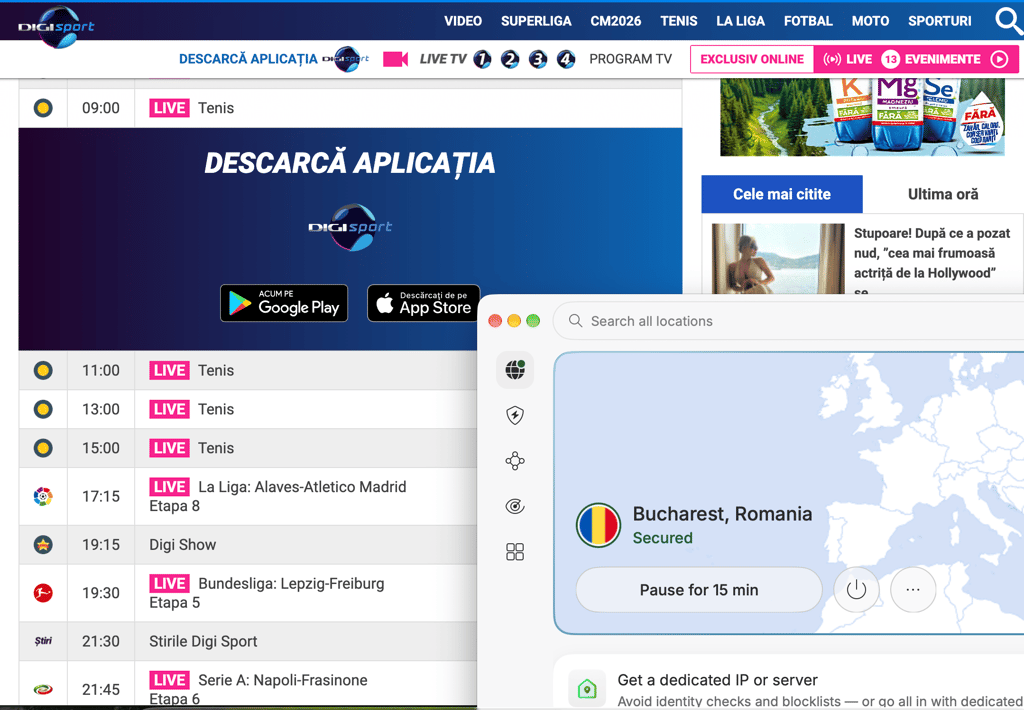Open the PROGRAM TV link
This screenshot has width=1024, height=710.
[630, 59]
